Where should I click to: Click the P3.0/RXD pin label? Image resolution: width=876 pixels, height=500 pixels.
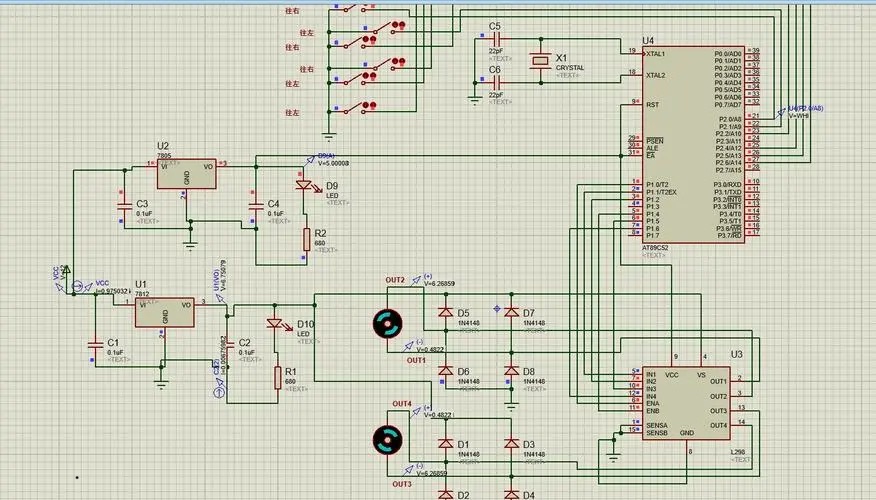click(728, 185)
